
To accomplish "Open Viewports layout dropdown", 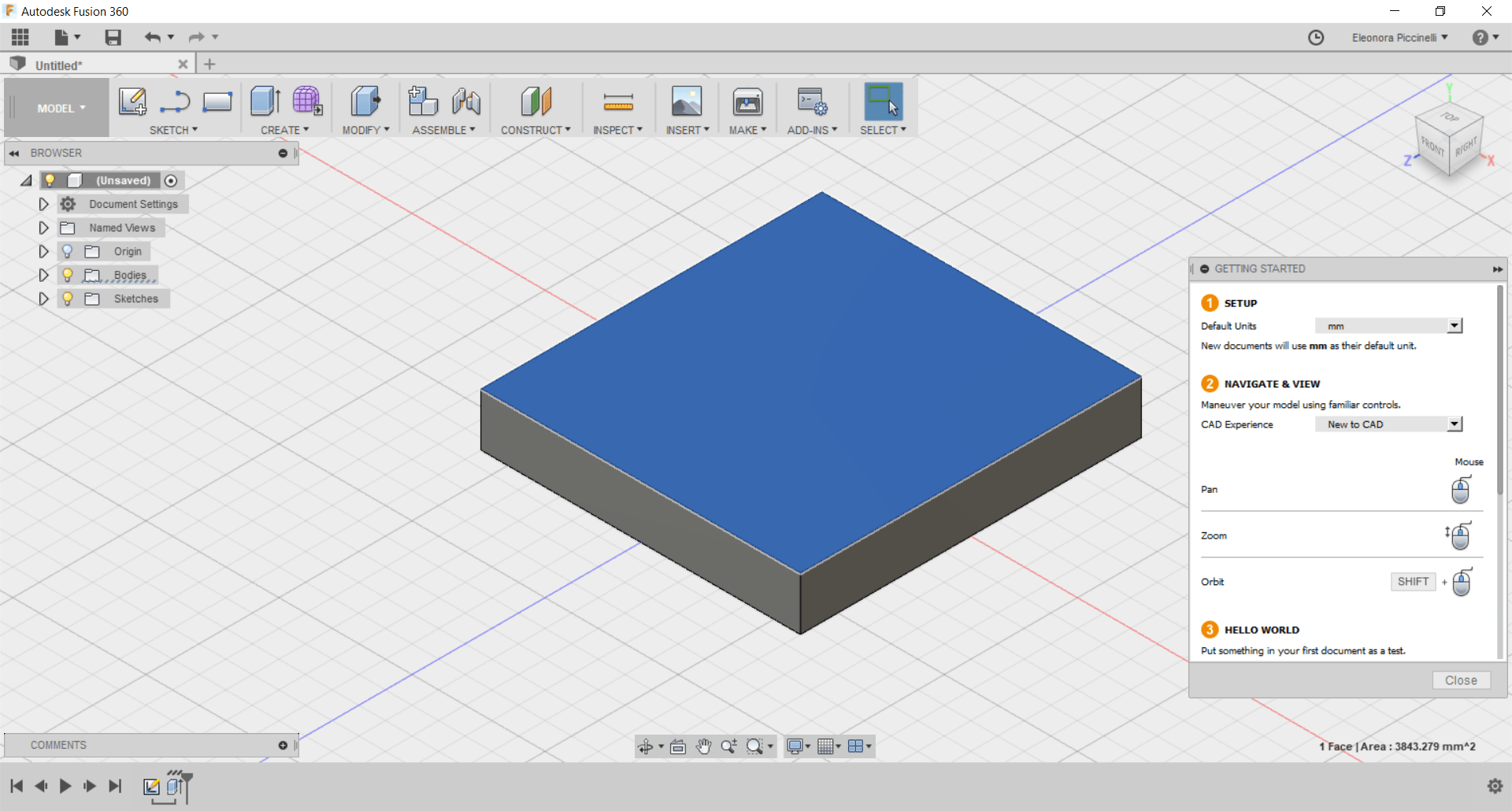I will pos(859,746).
